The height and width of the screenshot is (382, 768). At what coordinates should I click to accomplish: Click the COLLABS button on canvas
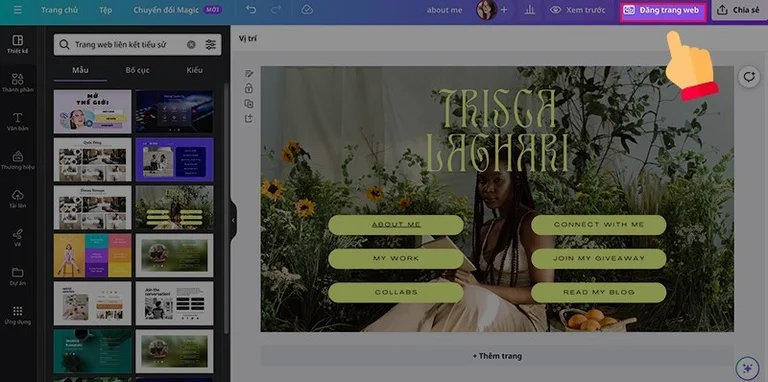pyautogui.click(x=396, y=292)
